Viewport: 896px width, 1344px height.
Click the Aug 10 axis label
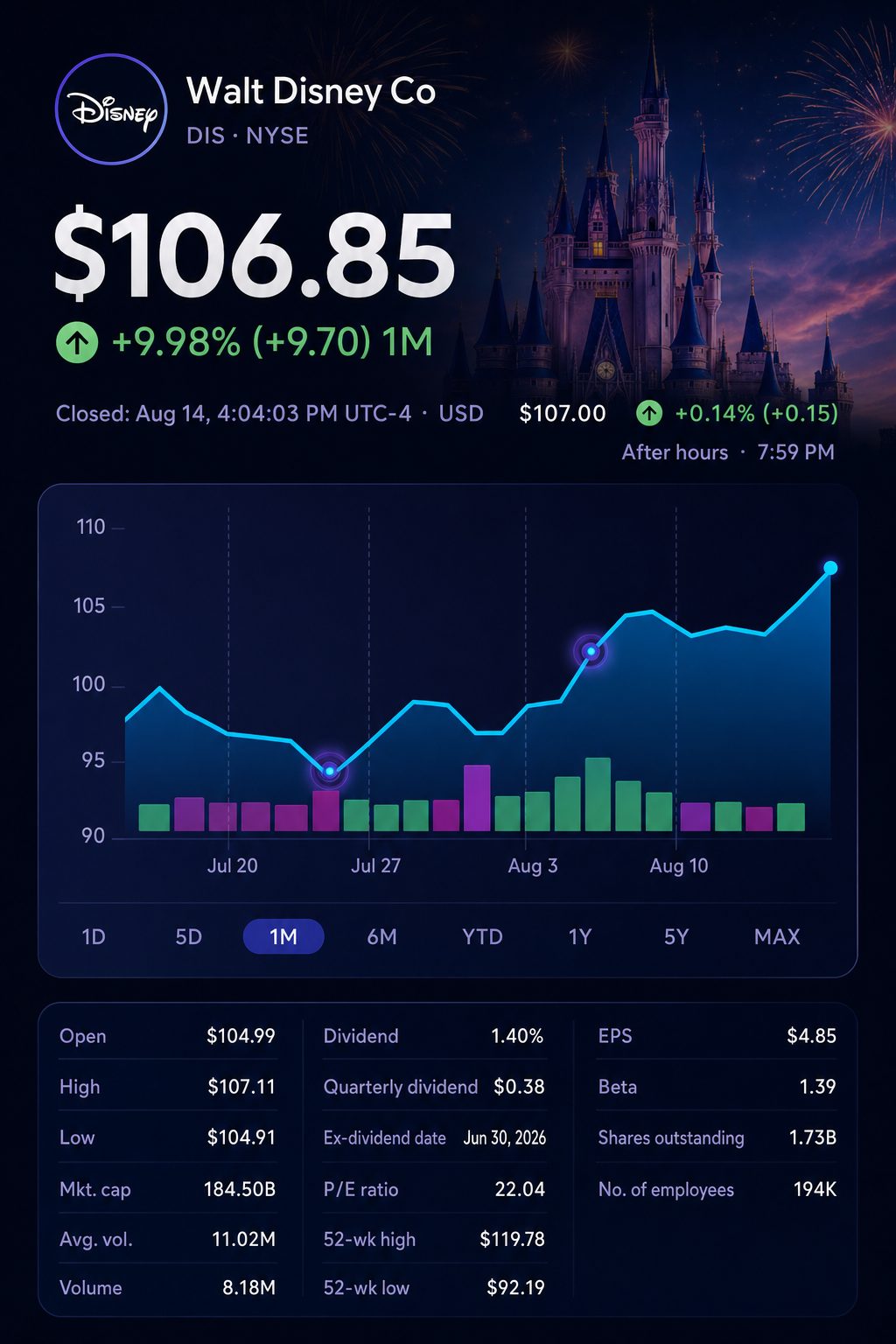click(678, 865)
